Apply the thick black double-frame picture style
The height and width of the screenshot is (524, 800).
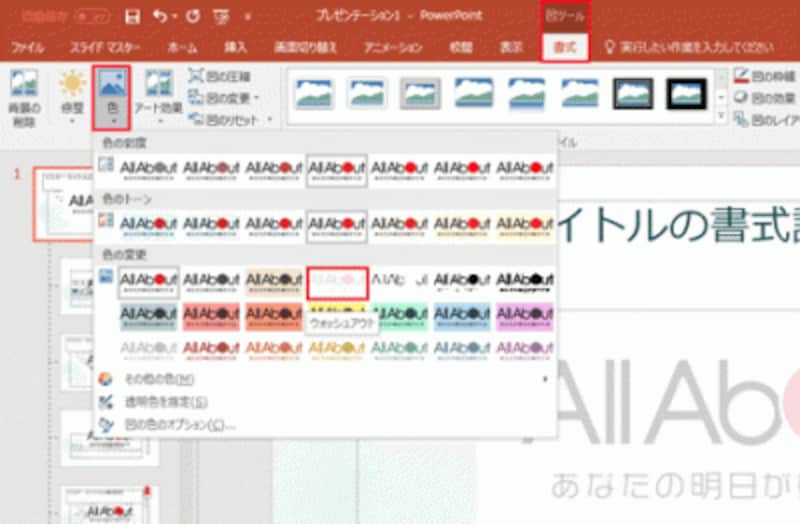pos(686,93)
